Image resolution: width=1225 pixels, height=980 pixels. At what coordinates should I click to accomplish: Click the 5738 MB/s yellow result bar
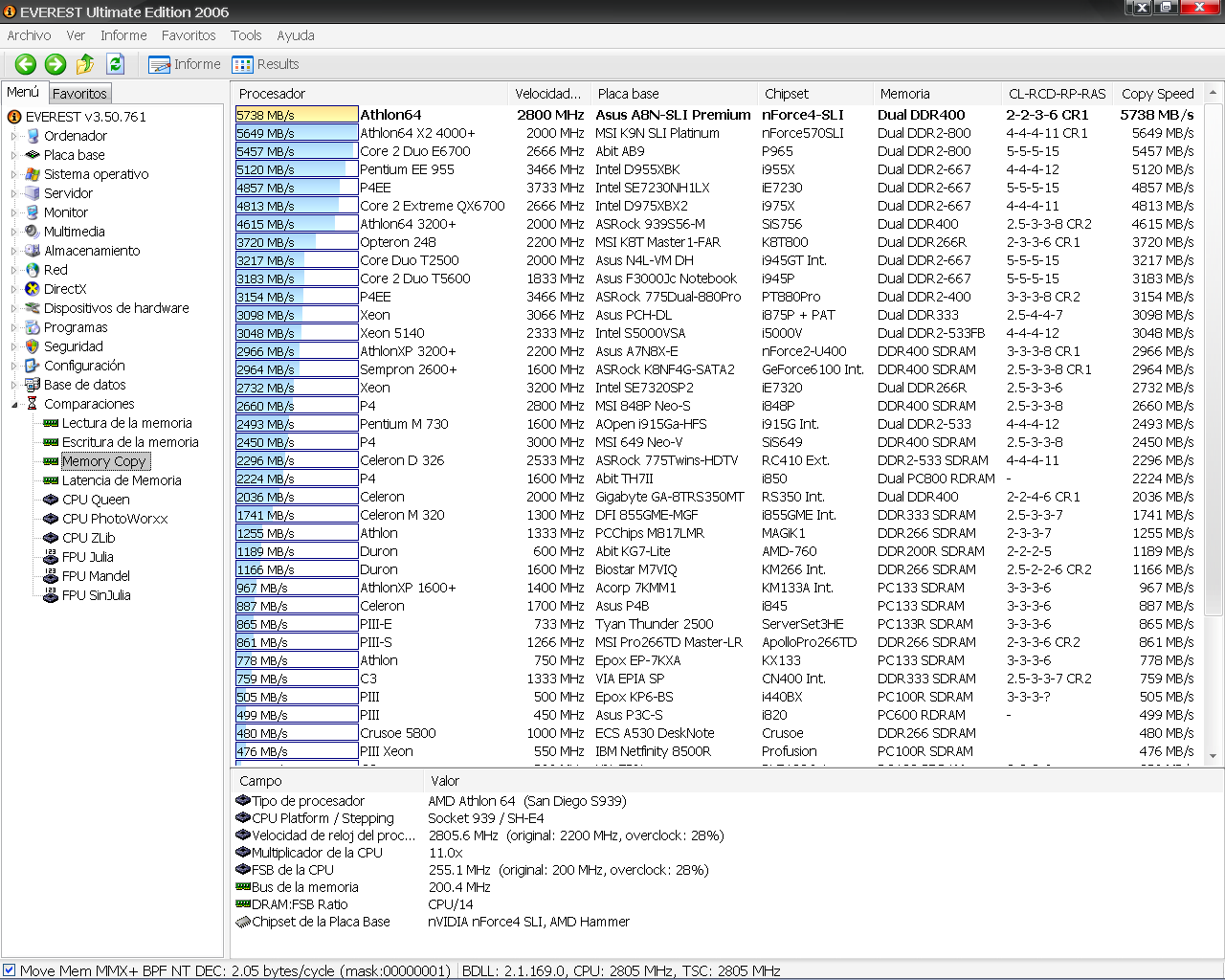(297, 115)
